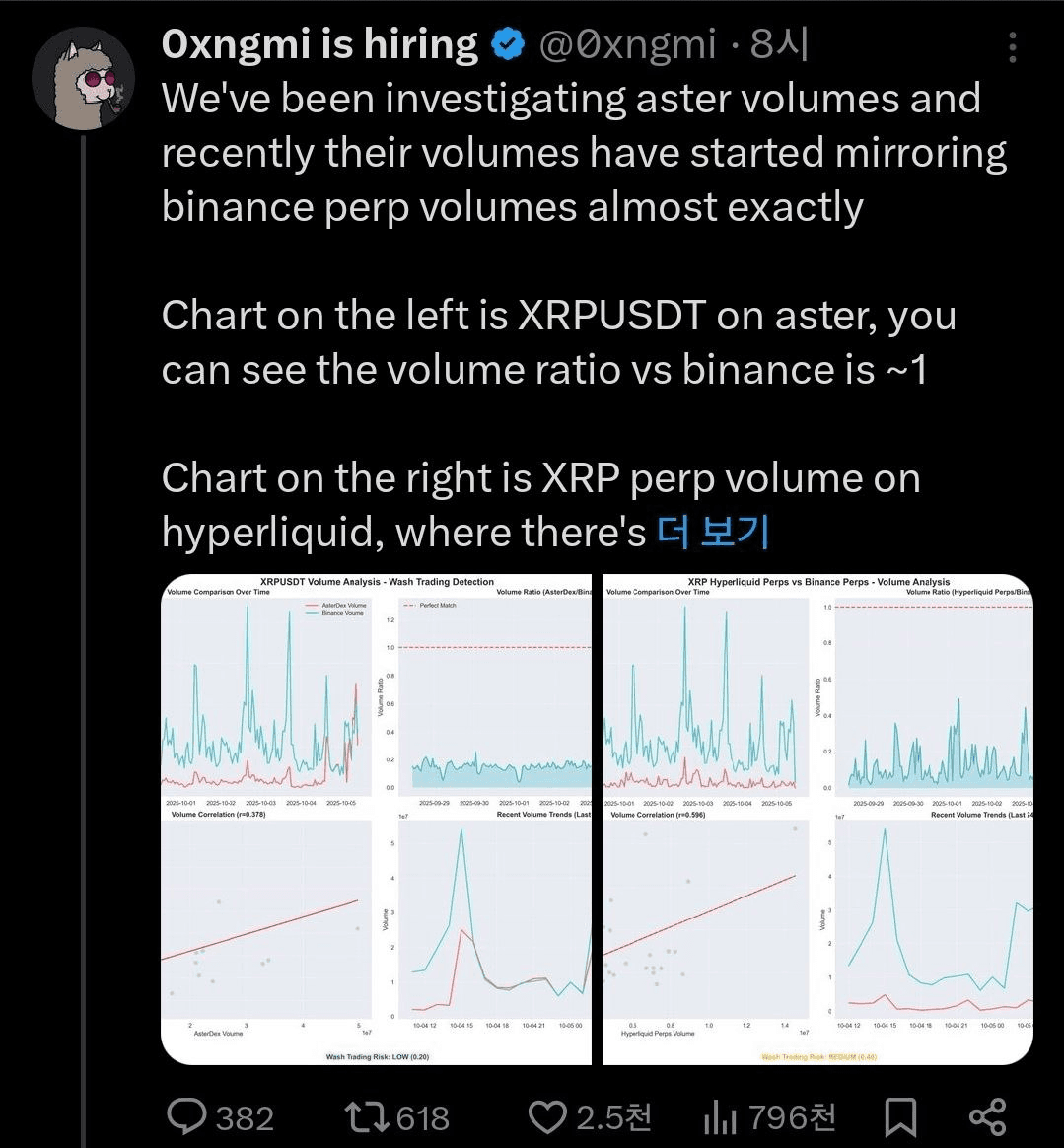Image resolution: width=1064 pixels, height=1148 pixels.
Task: Click the repost arrows icon
Action: (x=367, y=1116)
